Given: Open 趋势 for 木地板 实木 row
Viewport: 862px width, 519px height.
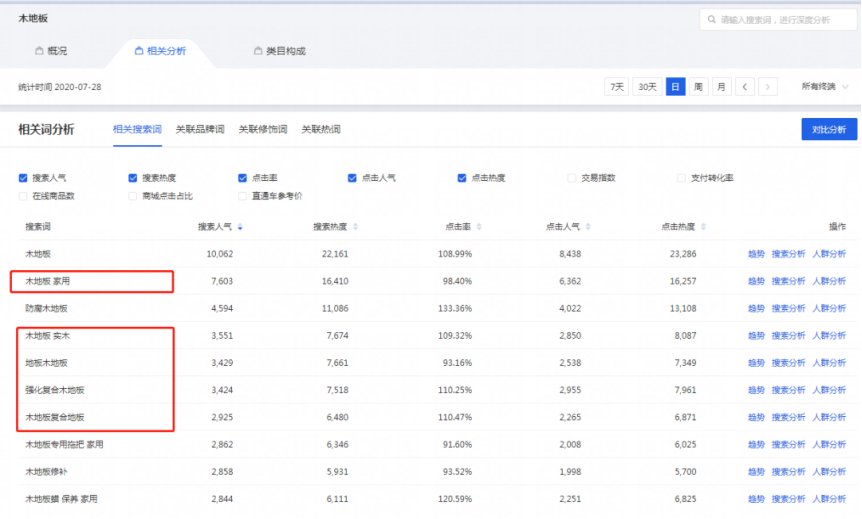Looking at the screenshot, I should tap(756, 335).
